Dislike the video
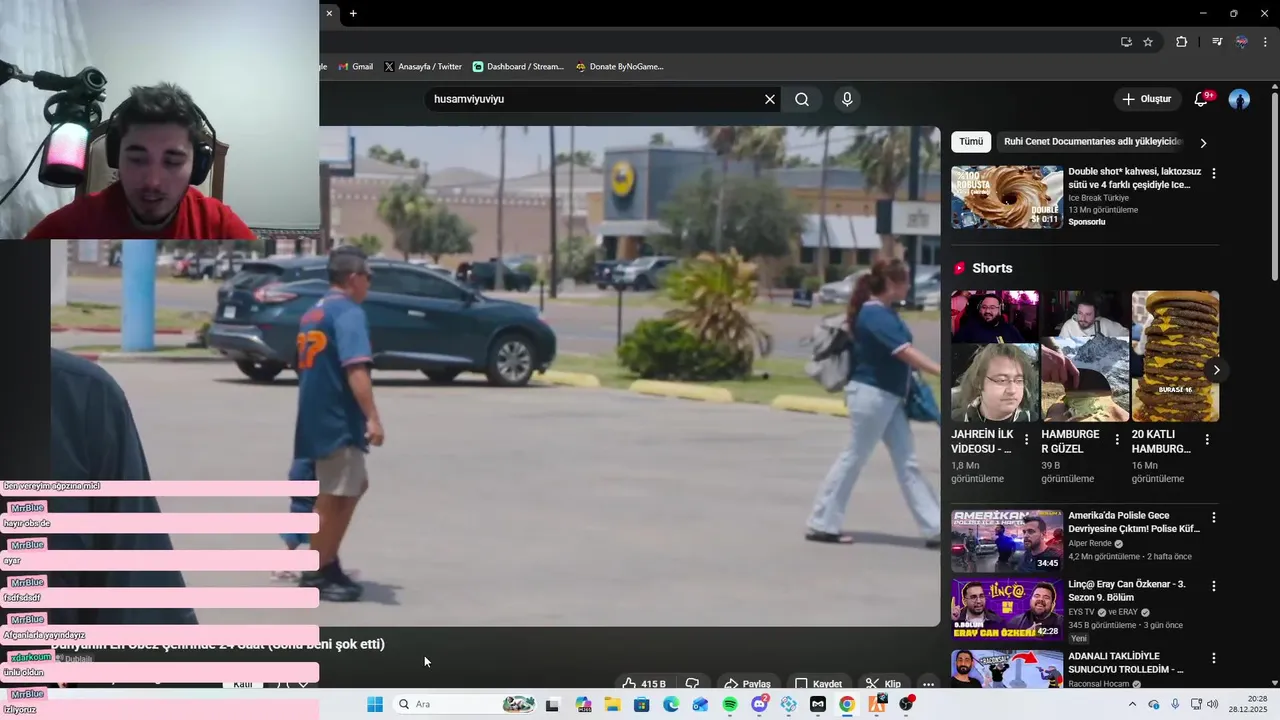1280x720 pixels. click(x=692, y=684)
